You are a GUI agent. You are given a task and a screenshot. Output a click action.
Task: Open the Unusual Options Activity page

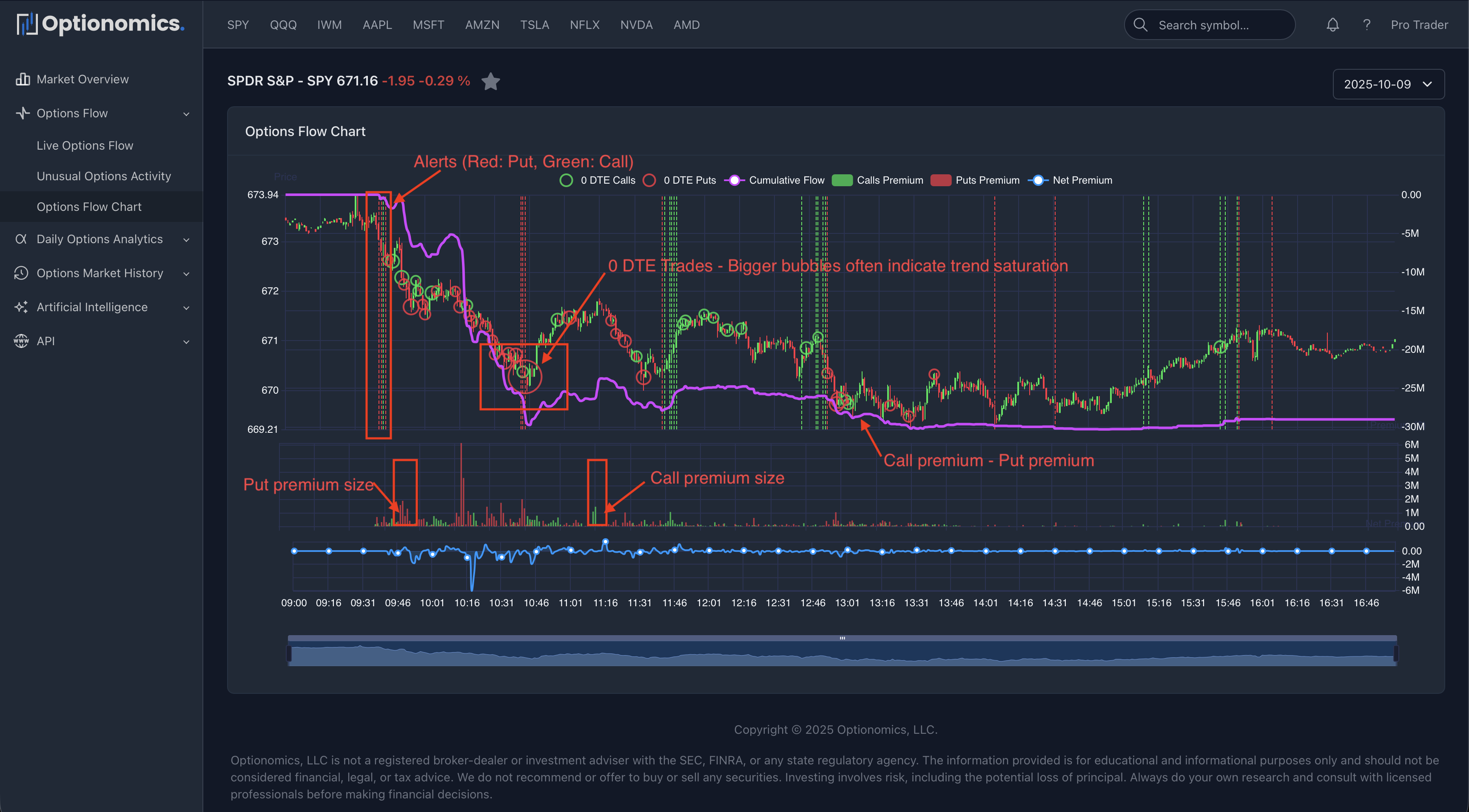103,176
